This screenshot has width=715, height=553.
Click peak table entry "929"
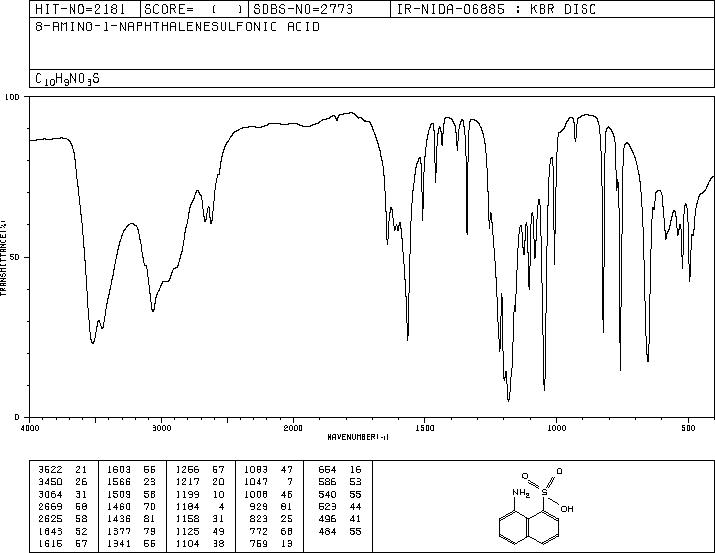coord(259,506)
